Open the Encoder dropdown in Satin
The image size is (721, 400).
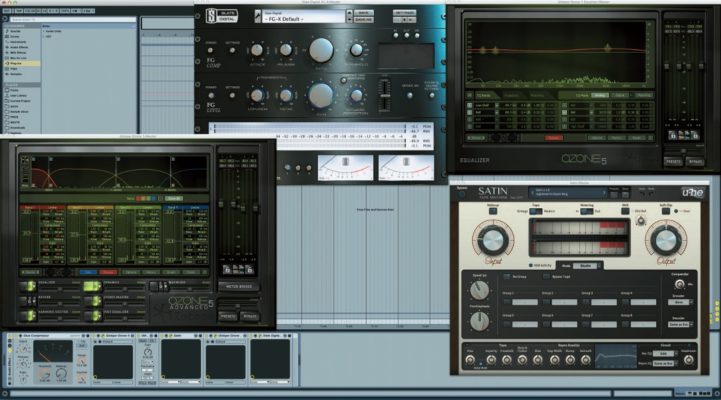(680, 303)
